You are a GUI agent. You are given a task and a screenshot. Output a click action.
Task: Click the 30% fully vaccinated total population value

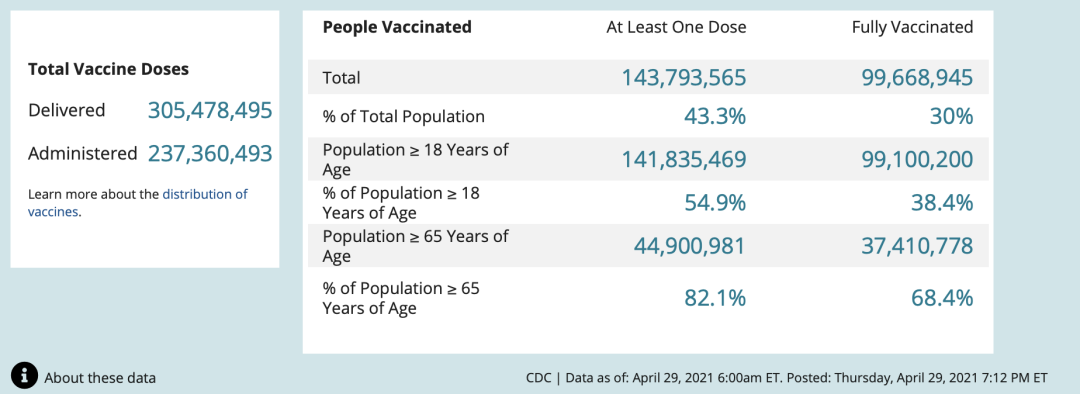[x=951, y=116]
